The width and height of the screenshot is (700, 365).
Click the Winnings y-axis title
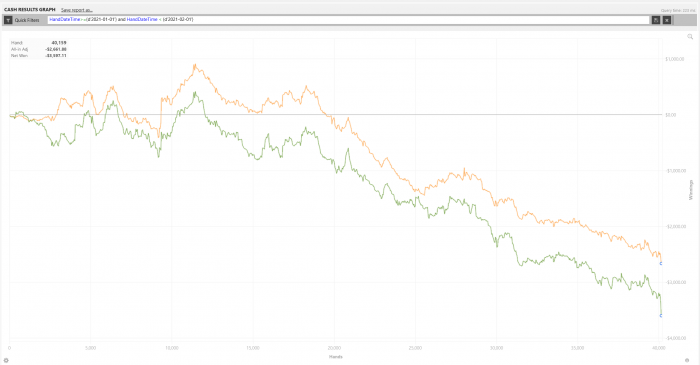click(691, 190)
